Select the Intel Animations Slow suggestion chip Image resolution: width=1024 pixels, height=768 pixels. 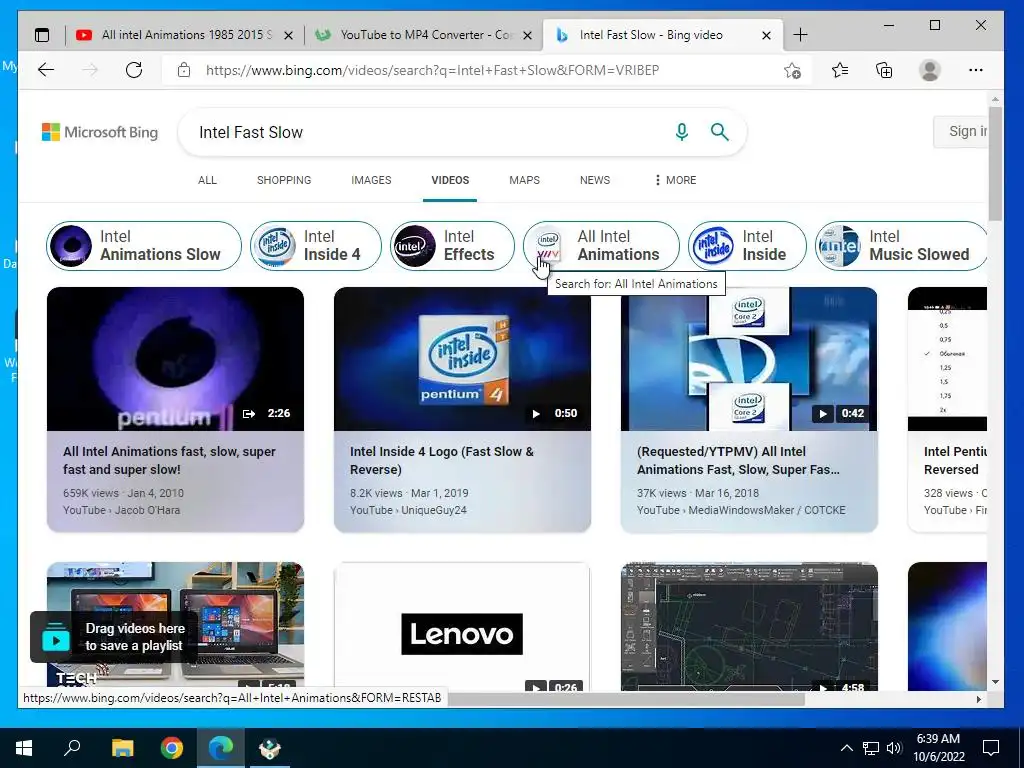click(x=144, y=246)
